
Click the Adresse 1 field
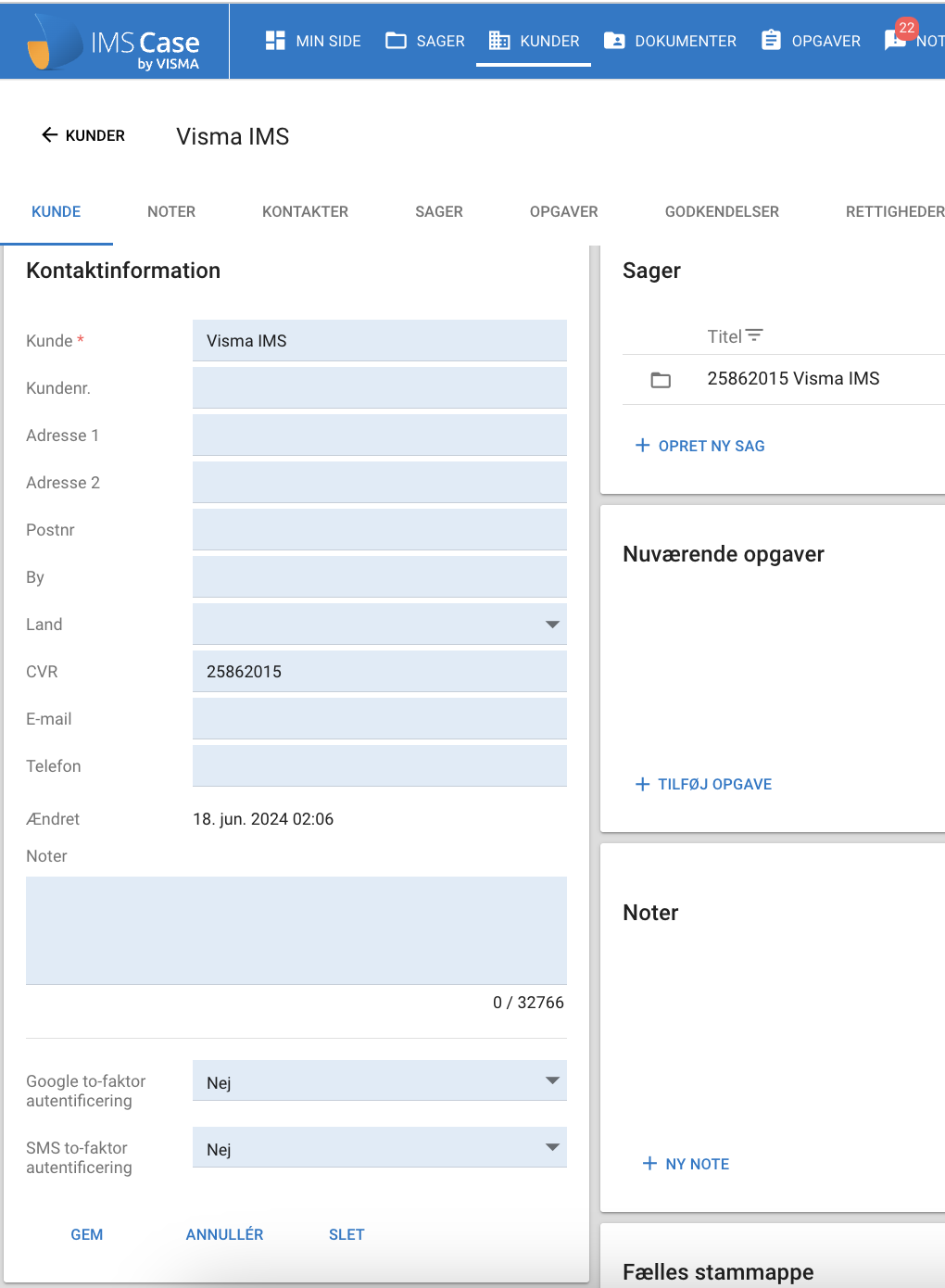[x=380, y=435]
